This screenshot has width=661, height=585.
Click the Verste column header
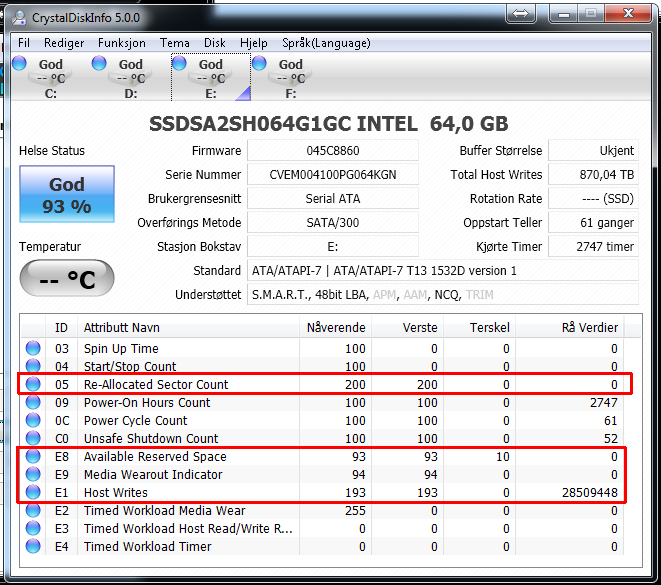pos(407,327)
